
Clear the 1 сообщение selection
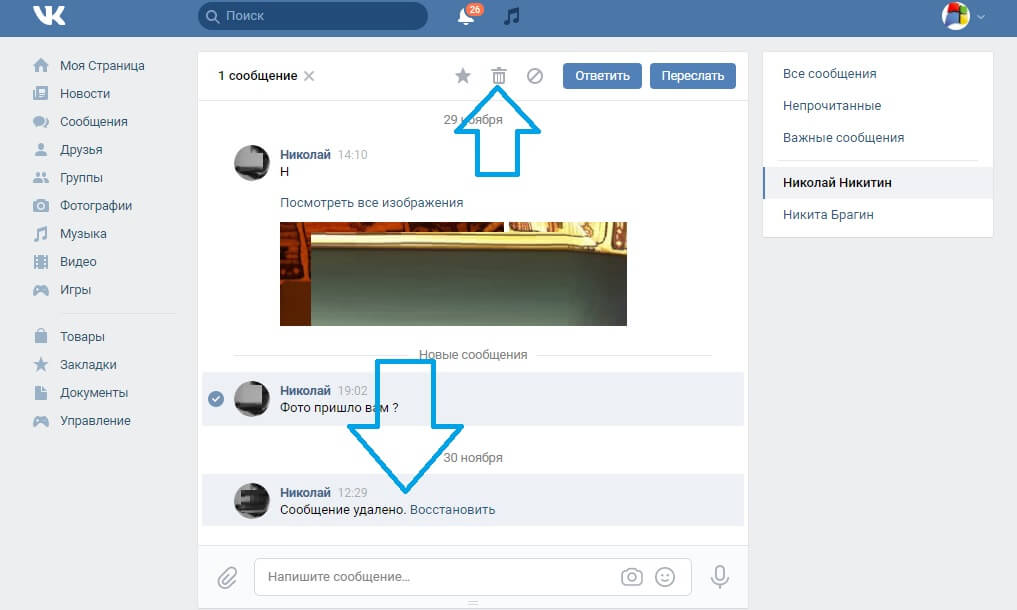(309, 76)
